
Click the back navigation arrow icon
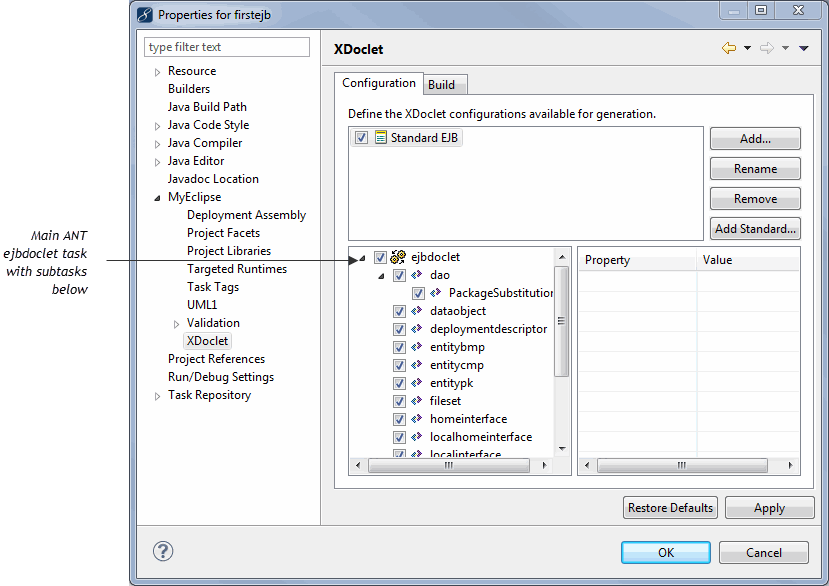pos(728,49)
